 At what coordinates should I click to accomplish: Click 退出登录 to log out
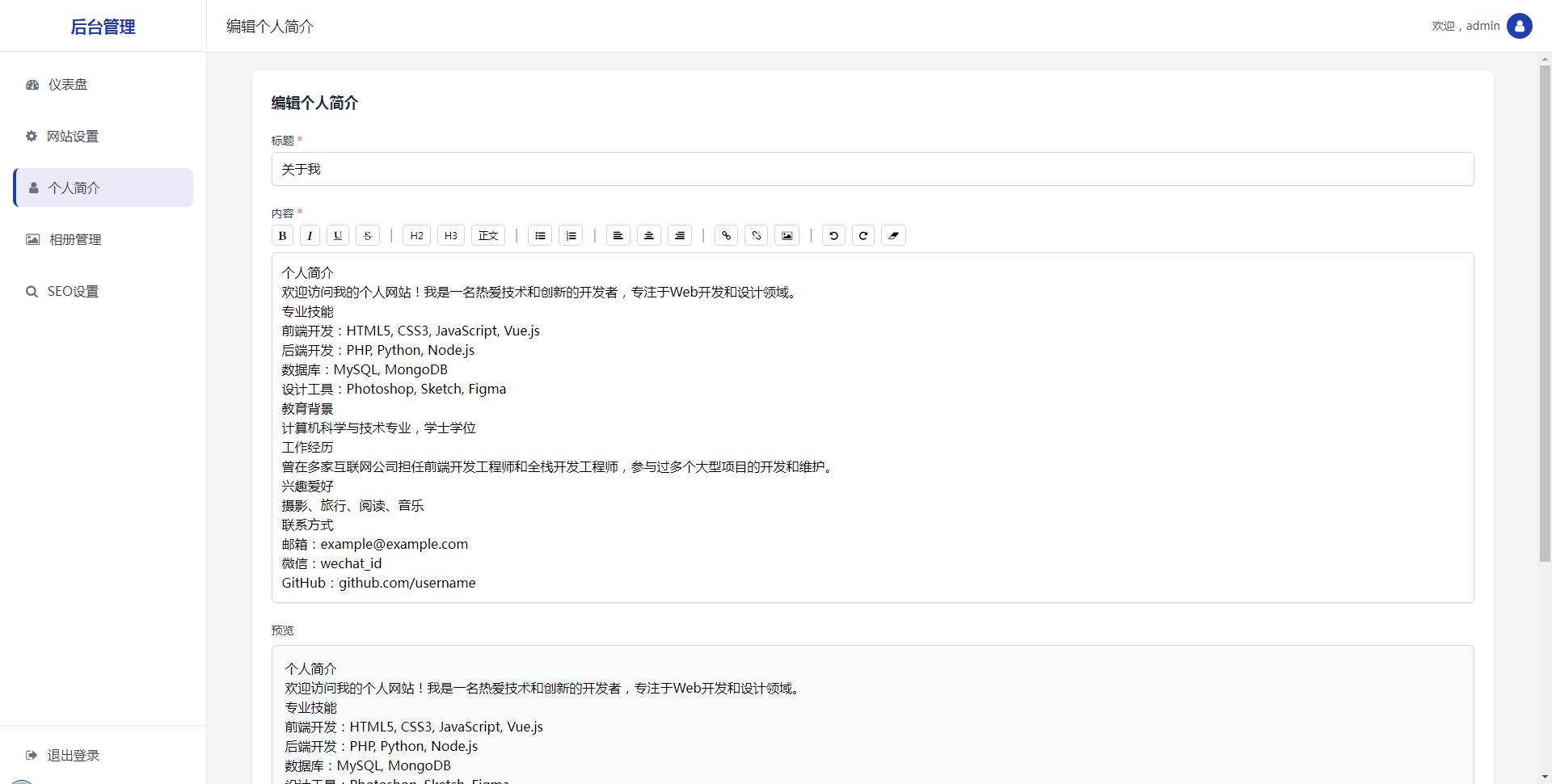coord(73,756)
